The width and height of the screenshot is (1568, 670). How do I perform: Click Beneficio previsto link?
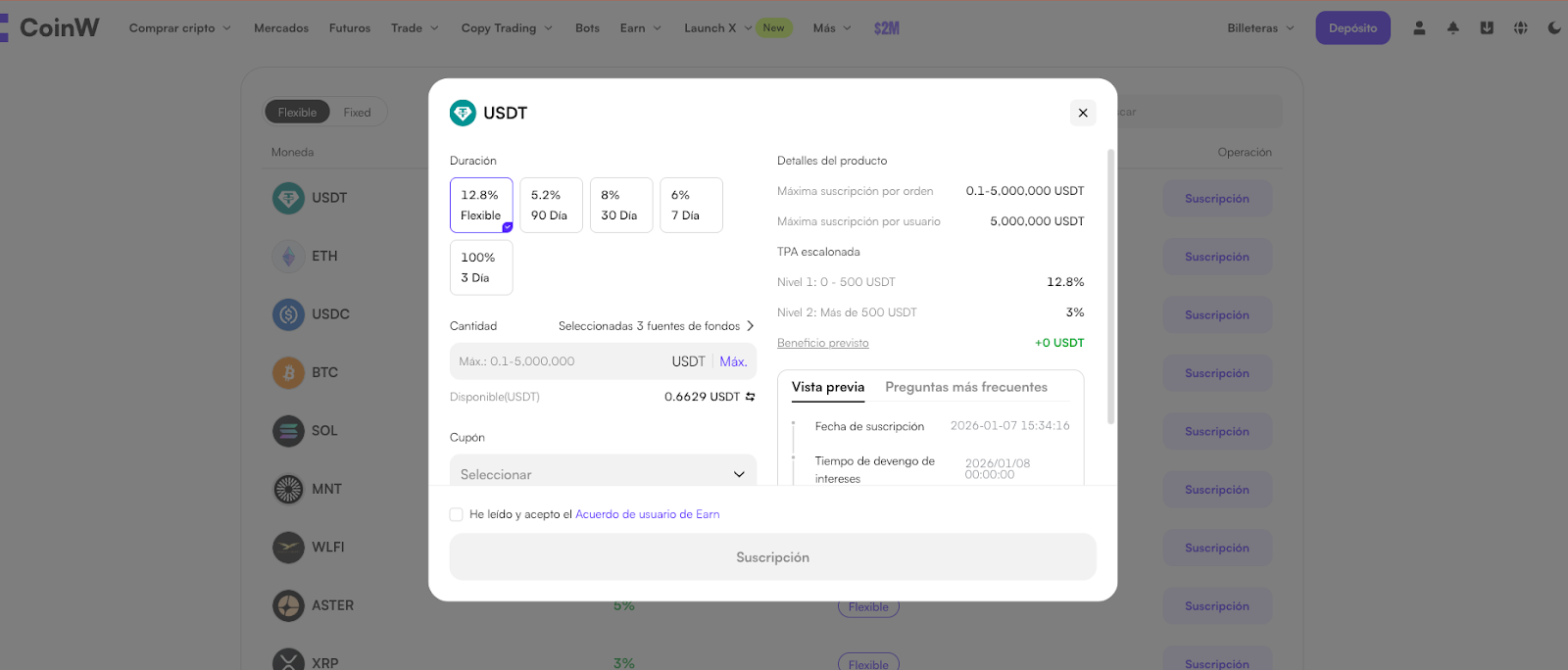823,343
